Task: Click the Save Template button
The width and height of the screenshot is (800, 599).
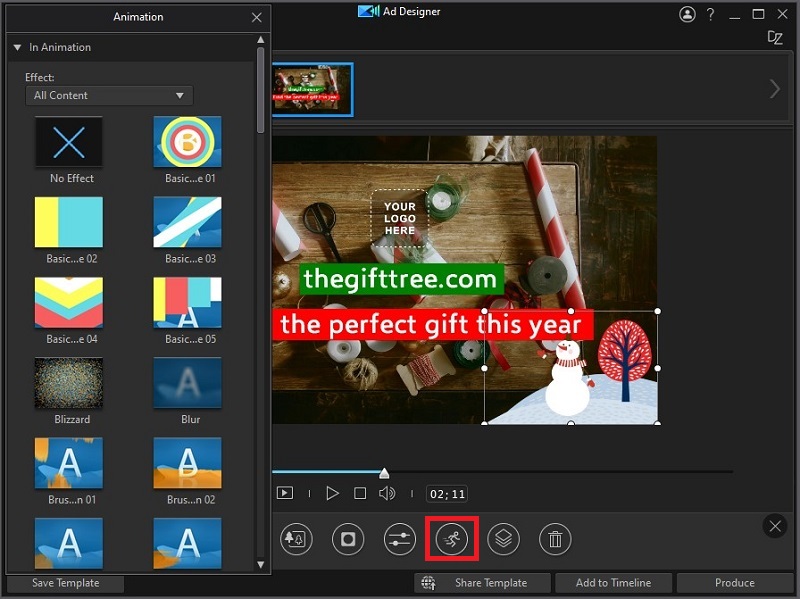Action: coord(65,583)
